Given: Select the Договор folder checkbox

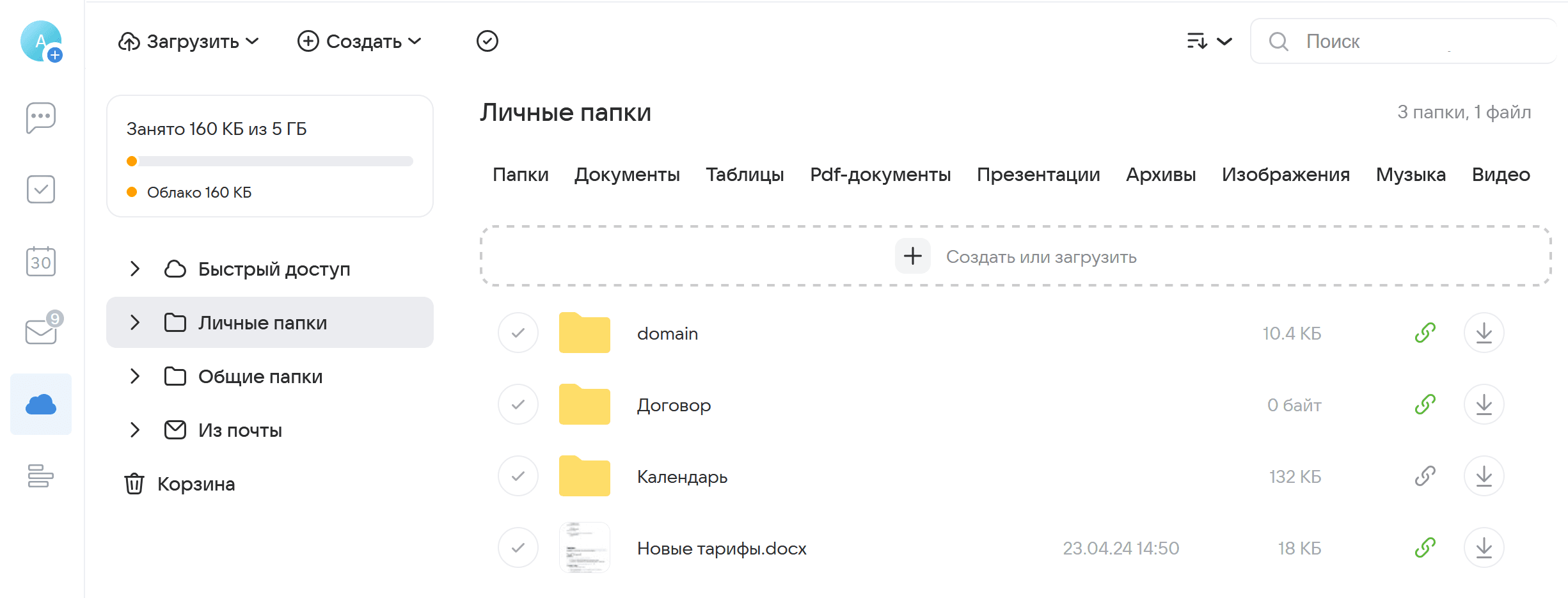Looking at the screenshot, I should pos(518,404).
